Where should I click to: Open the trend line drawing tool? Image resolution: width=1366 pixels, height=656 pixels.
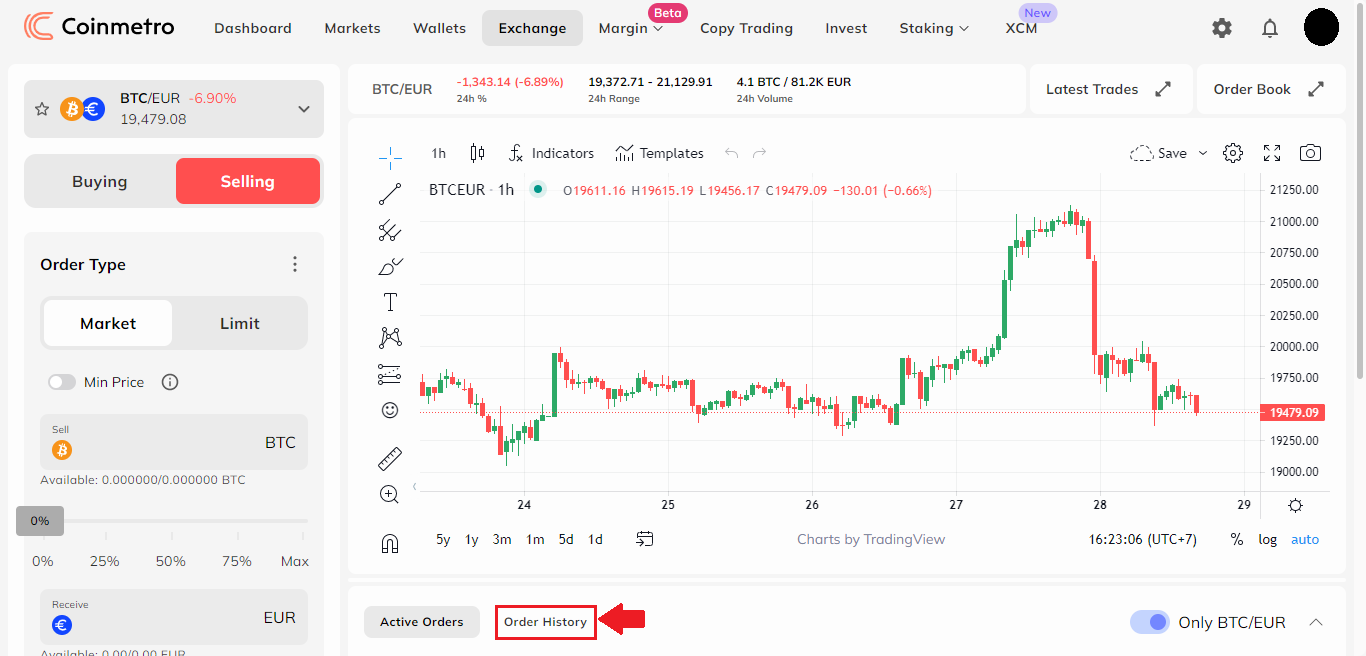(x=390, y=194)
